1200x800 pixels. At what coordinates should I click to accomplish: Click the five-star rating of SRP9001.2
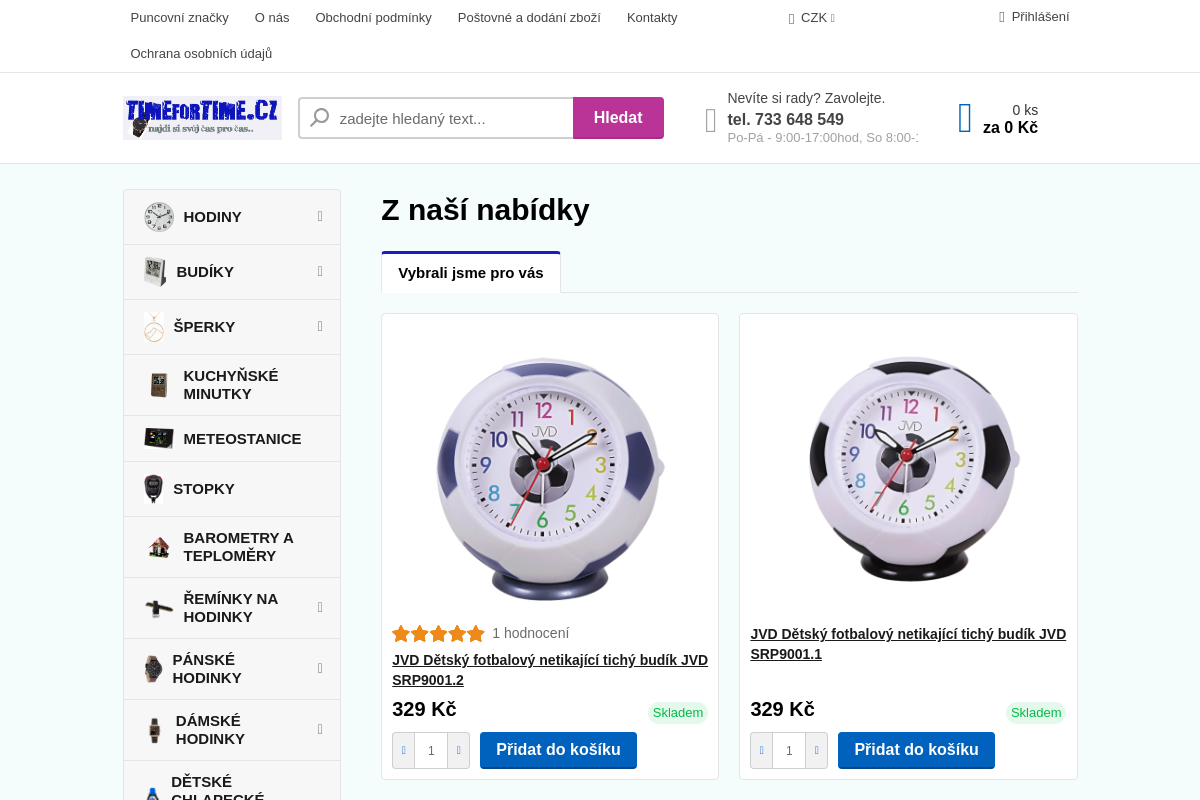point(438,634)
